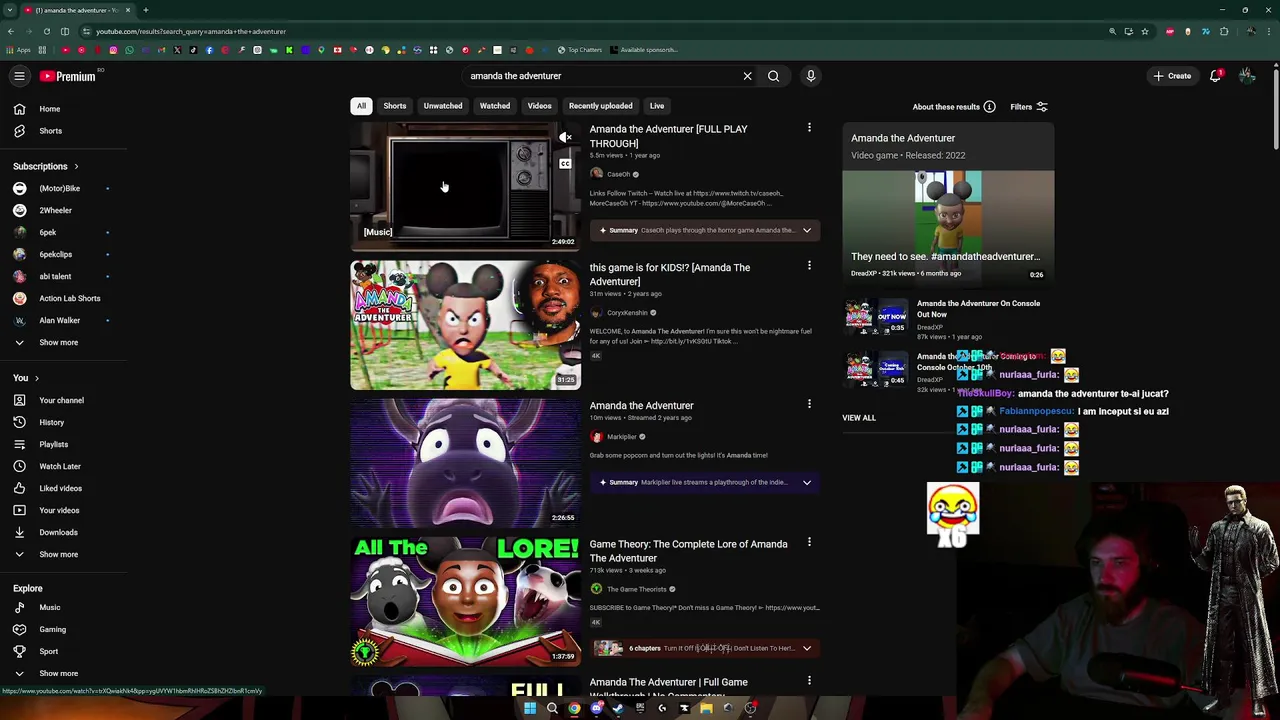The height and width of the screenshot is (720, 1280).
Task: Start voice search with the microphone
Action: click(x=811, y=76)
